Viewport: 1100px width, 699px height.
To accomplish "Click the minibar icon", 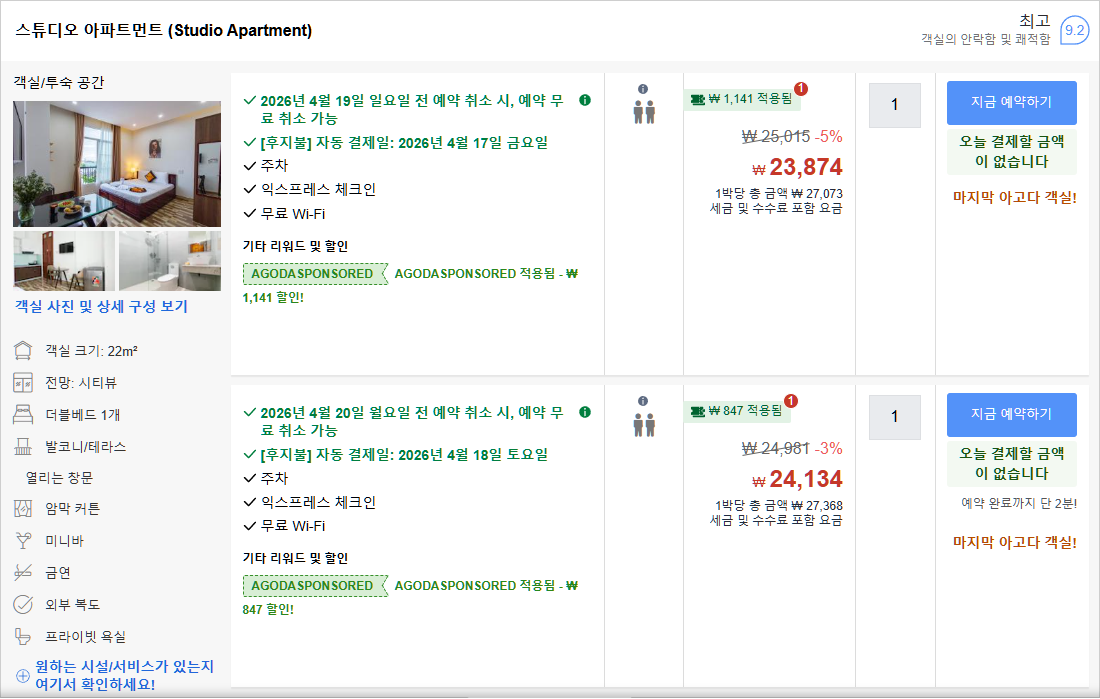I will point(23,541).
